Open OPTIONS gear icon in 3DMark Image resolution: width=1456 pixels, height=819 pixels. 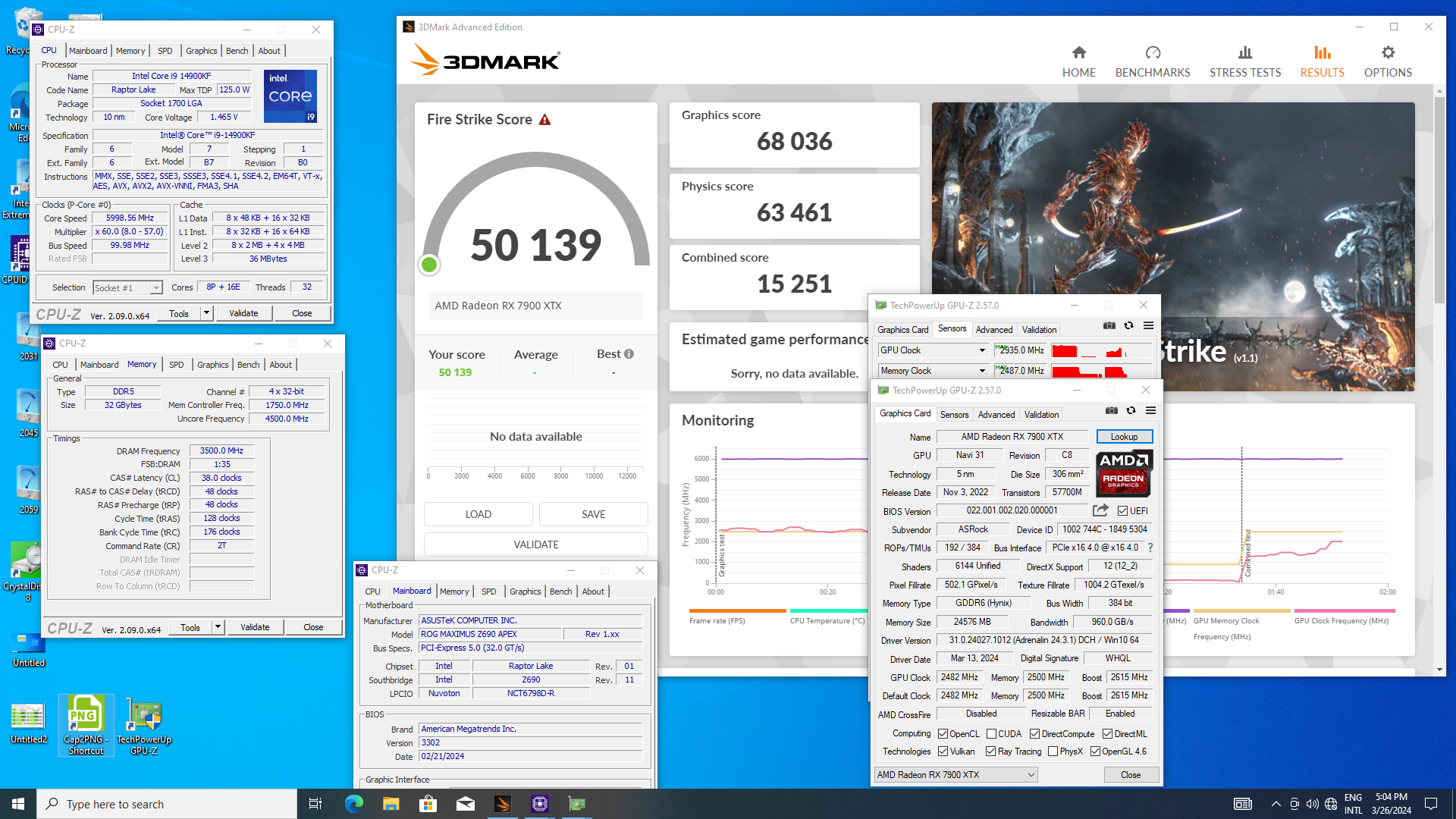(1388, 52)
